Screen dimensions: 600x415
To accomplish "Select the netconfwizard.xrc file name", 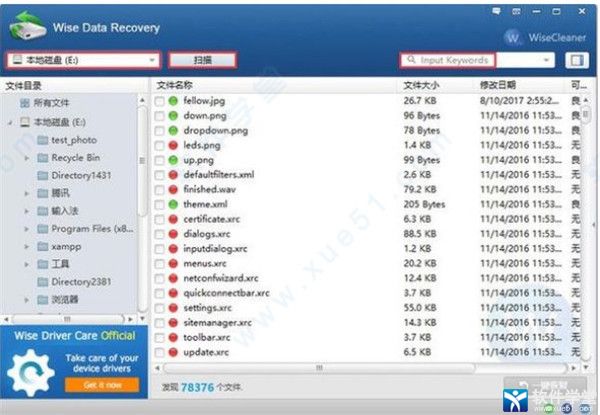I will coord(221,278).
